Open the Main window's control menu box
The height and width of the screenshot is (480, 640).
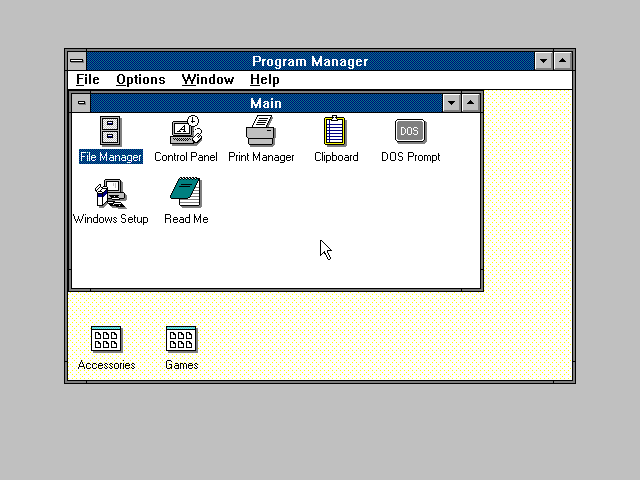[81, 103]
